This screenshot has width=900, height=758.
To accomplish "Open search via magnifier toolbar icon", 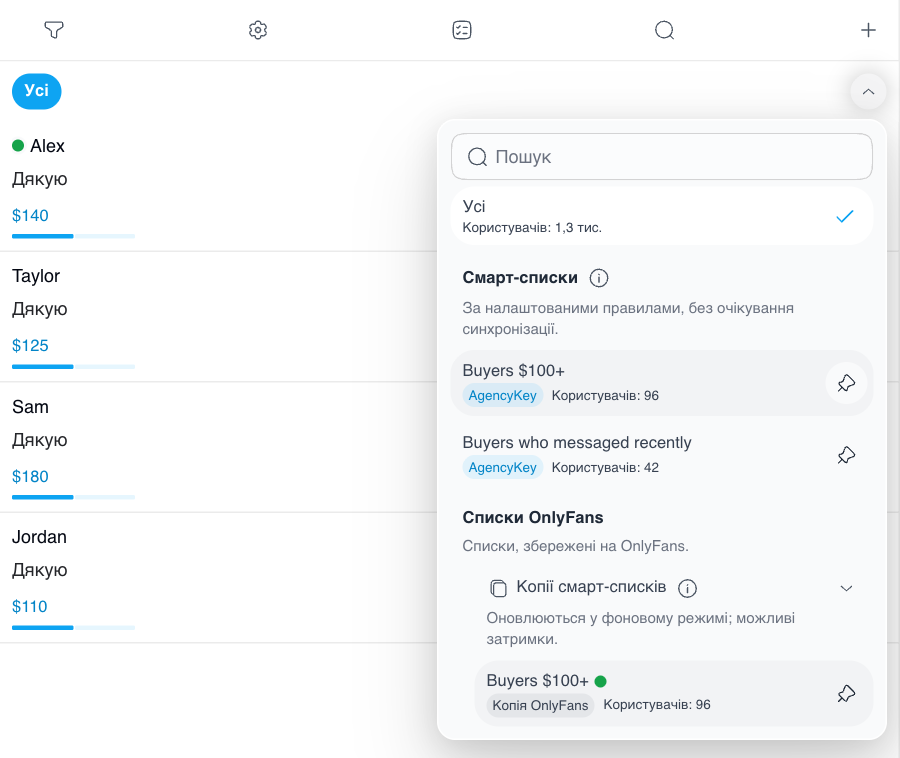I will click(664, 30).
